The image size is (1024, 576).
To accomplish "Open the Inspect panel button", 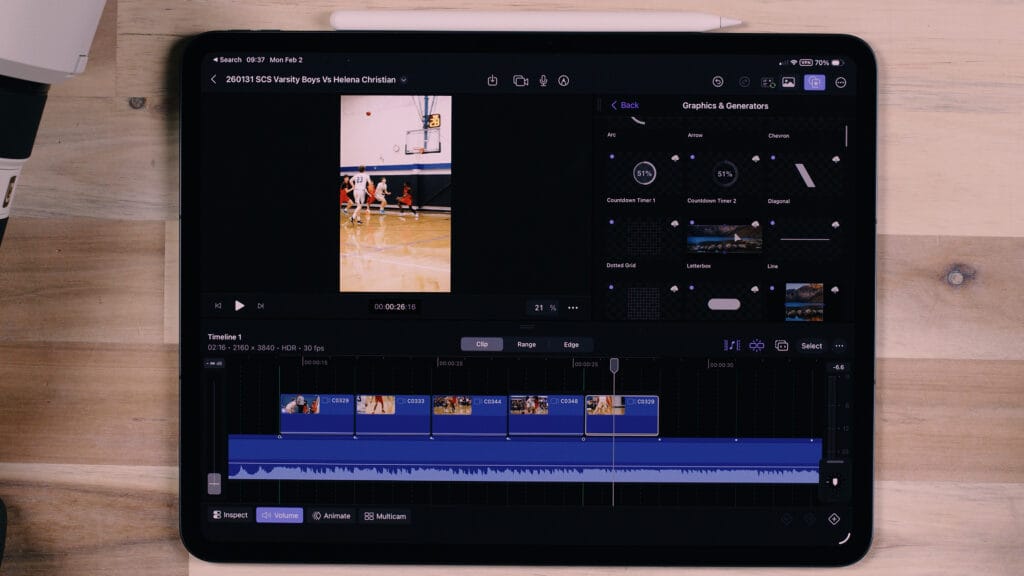I will pyautogui.click(x=229, y=516).
